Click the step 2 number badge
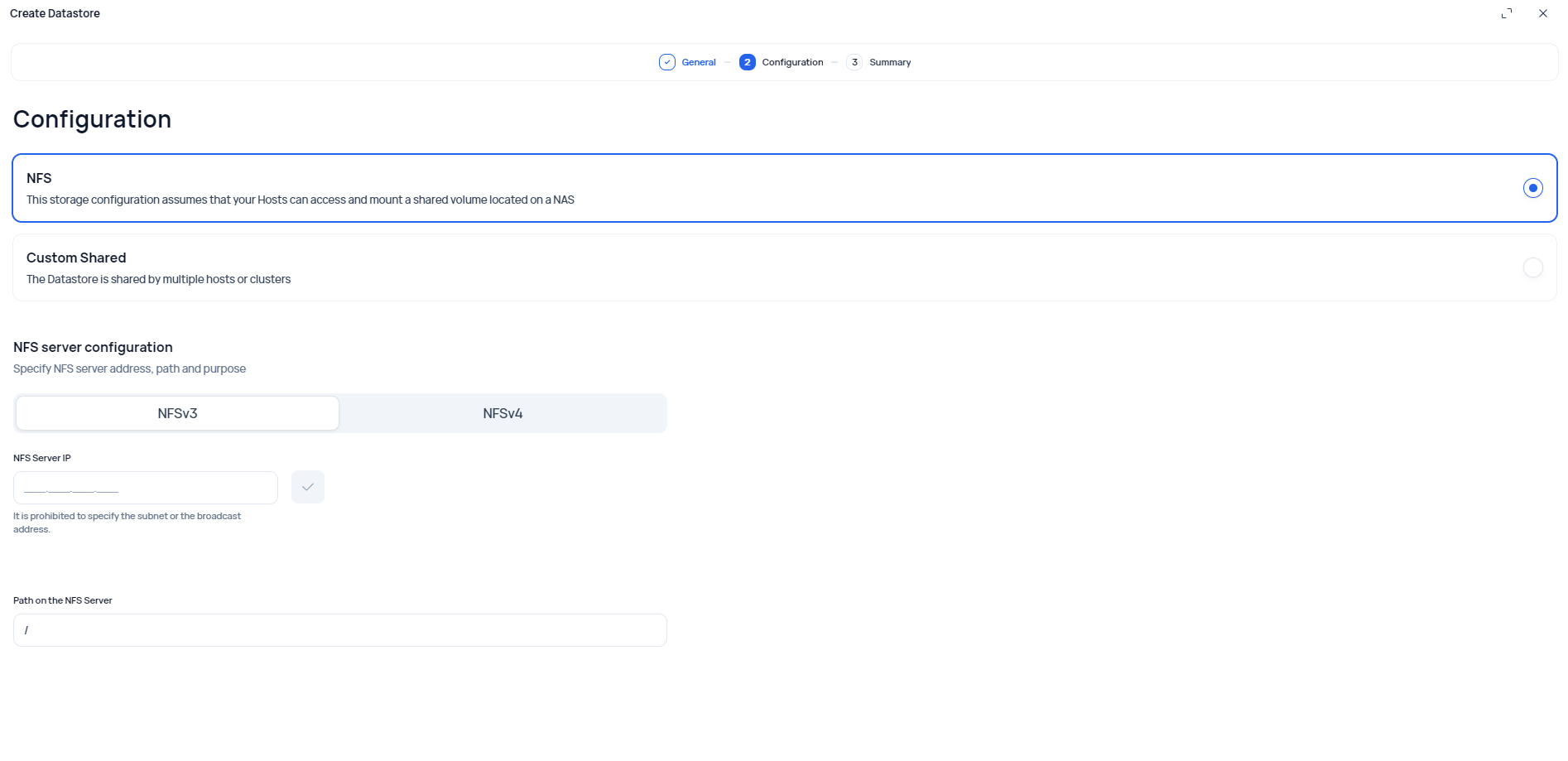 coord(748,62)
